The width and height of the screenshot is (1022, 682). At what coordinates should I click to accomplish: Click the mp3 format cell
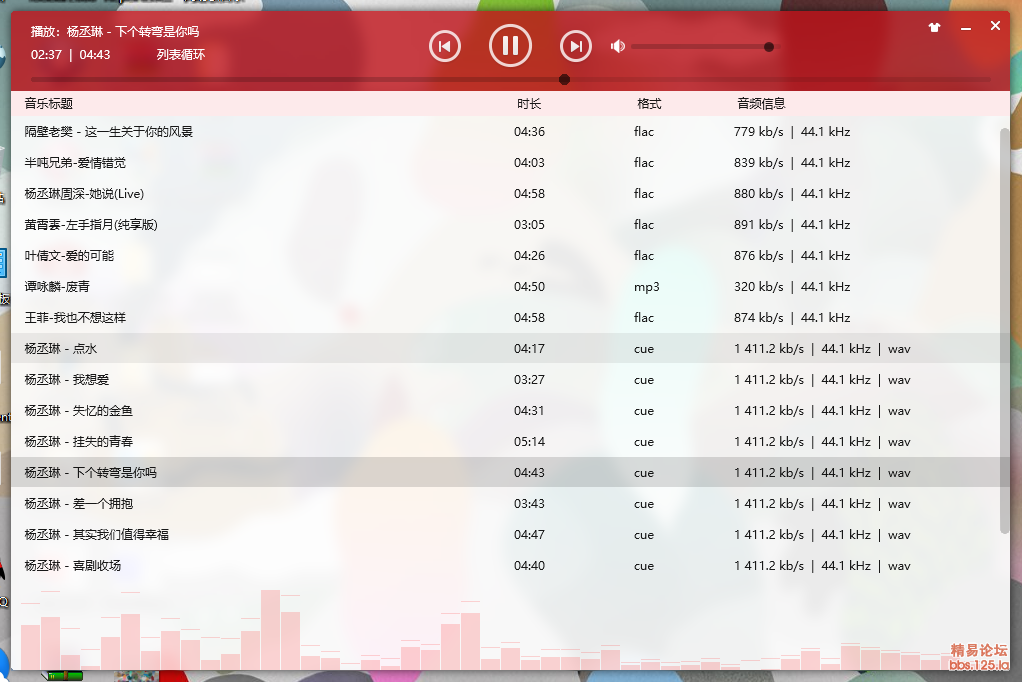(647, 287)
